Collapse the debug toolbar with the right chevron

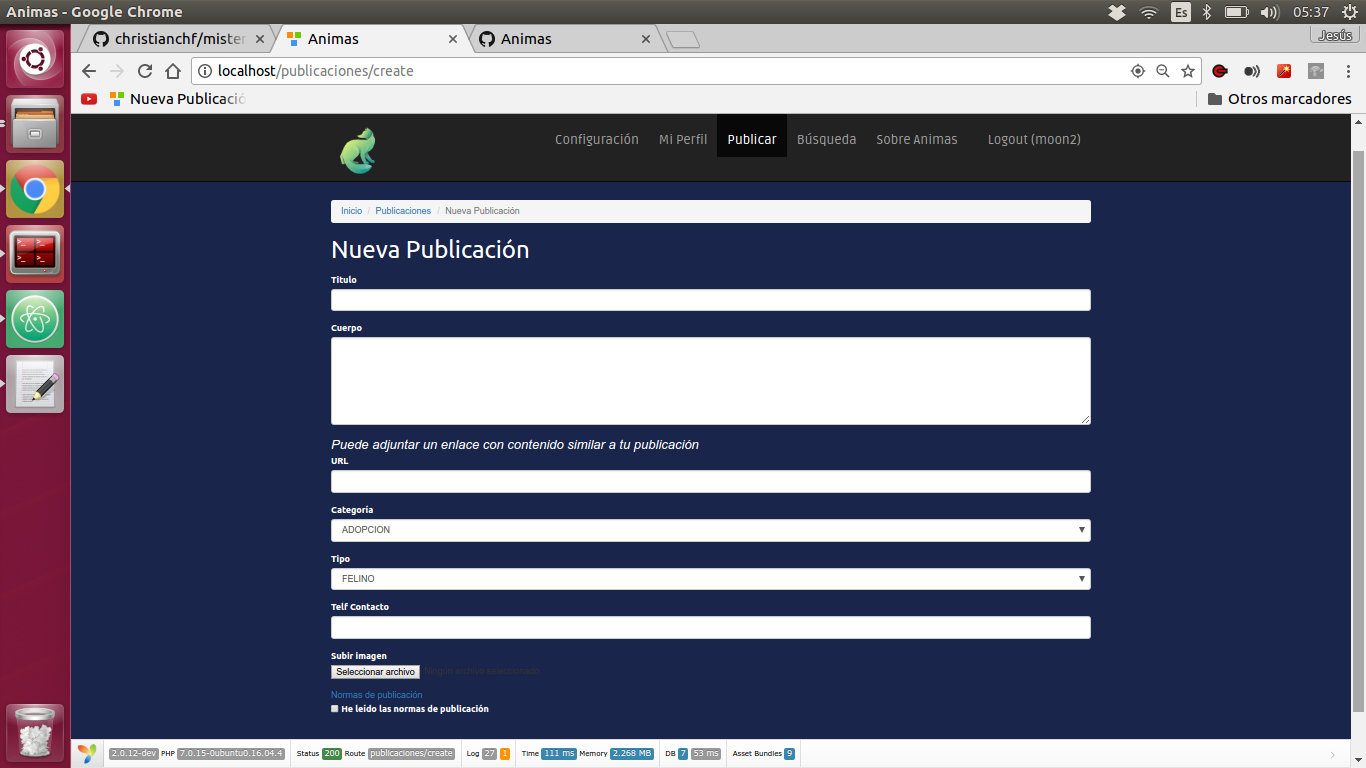pos(1332,754)
